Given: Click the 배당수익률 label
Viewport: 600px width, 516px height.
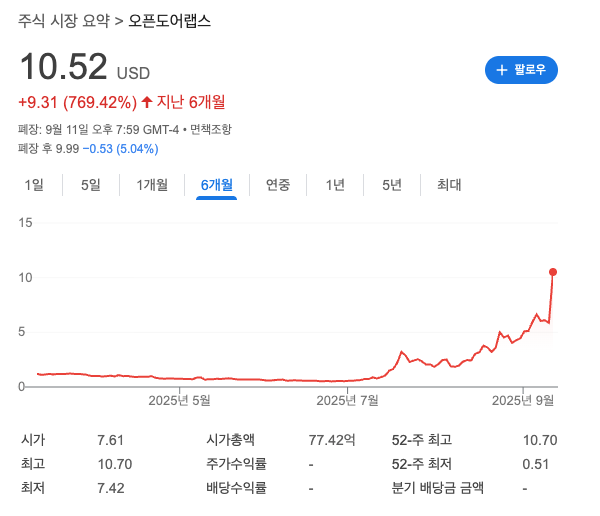Looking at the screenshot, I should [236, 488].
